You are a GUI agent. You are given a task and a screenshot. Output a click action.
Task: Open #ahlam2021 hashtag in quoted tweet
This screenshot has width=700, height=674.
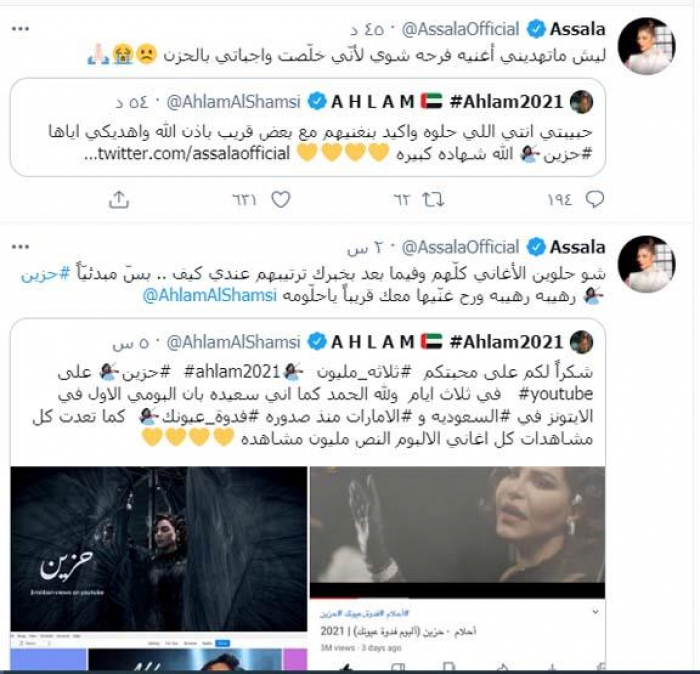coord(232,372)
